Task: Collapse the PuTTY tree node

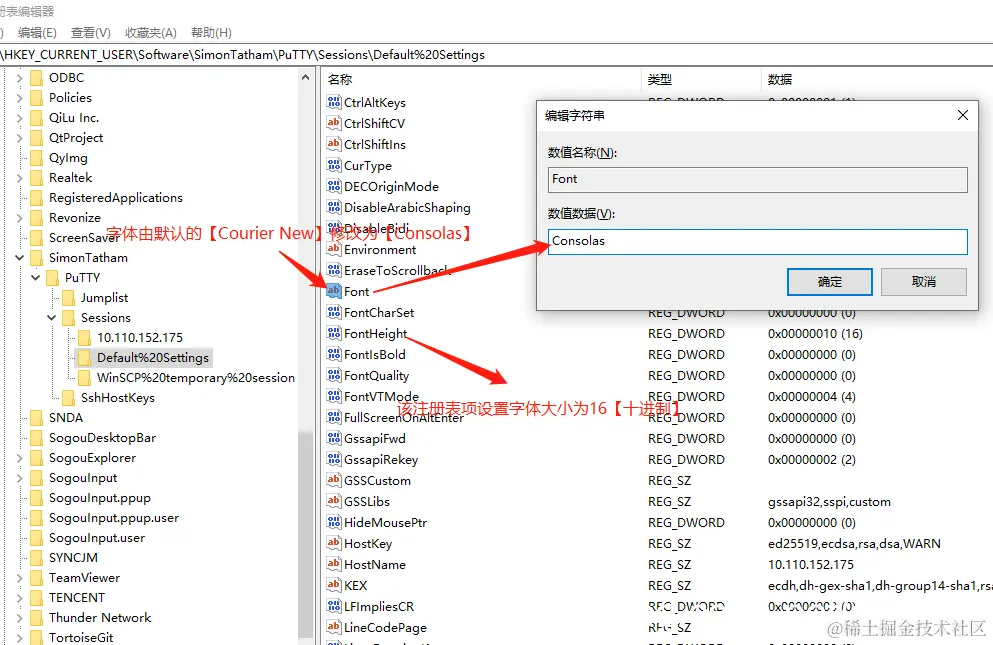Action: pyautogui.click(x=35, y=278)
